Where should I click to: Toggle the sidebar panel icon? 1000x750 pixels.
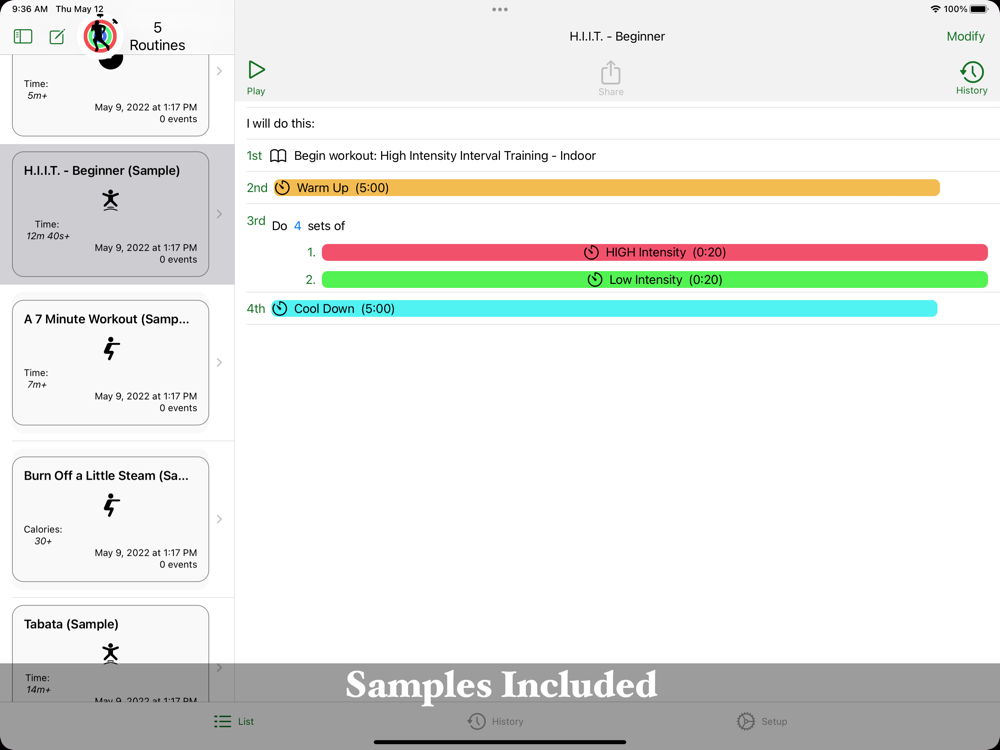coord(23,36)
